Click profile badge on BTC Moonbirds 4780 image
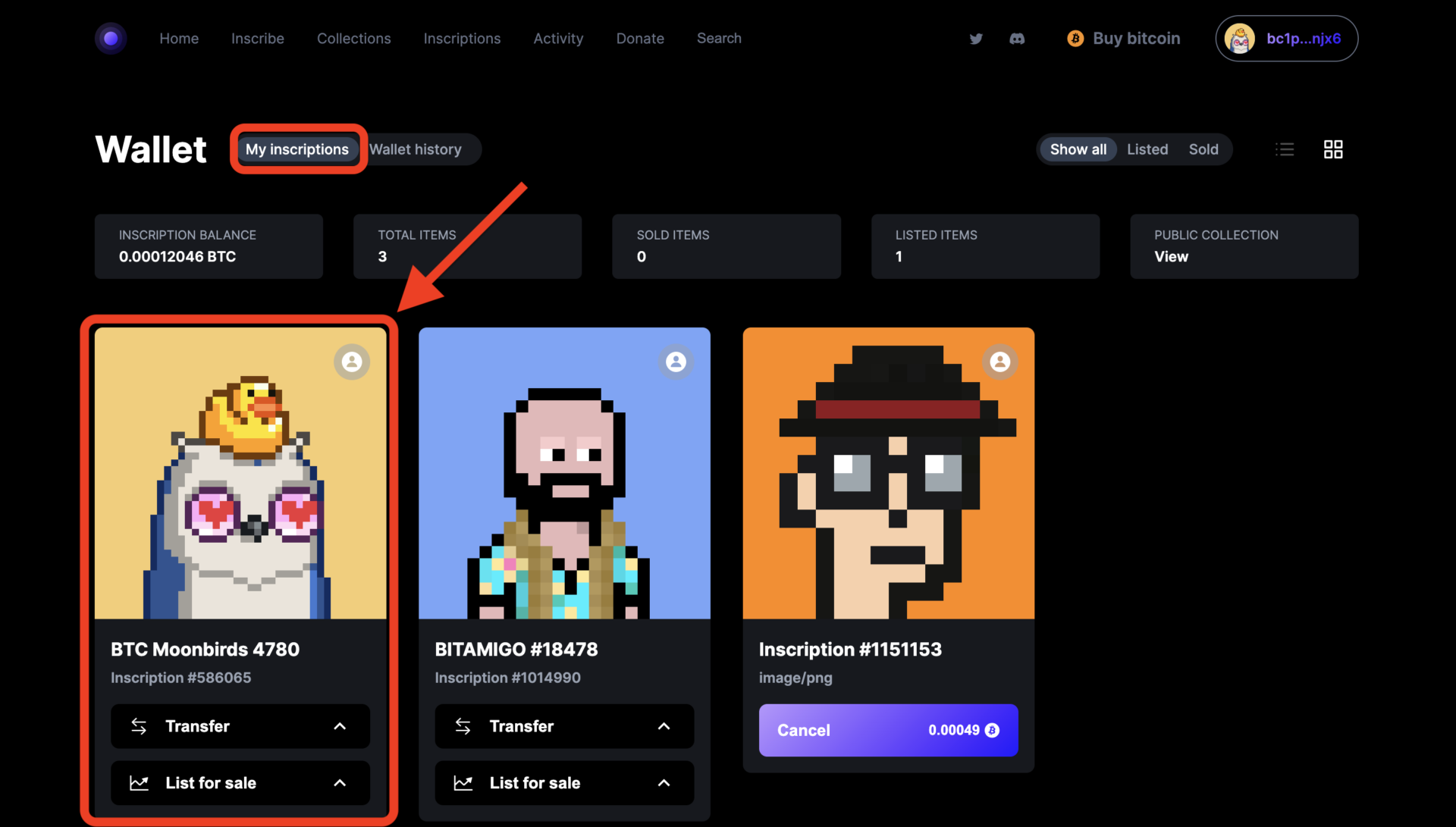This screenshot has width=1456, height=827. point(352,362)
